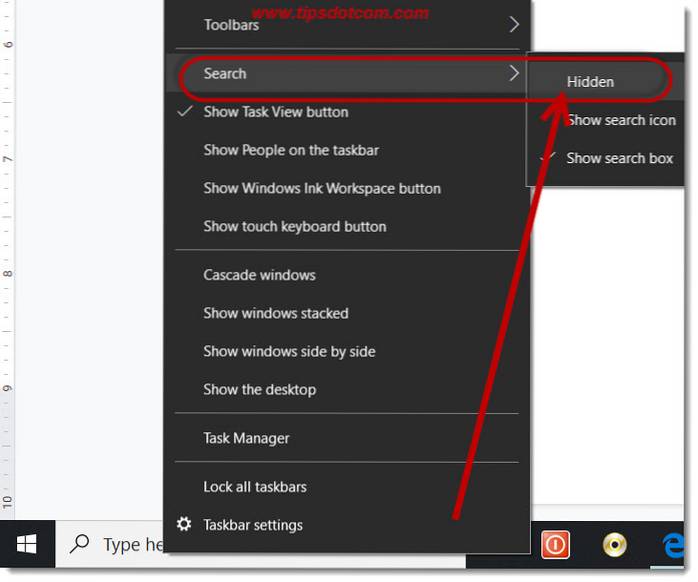Expand the Search submenu chevron
The height and width of the screenshot is (582, 698).
click(x=514, y=73)
